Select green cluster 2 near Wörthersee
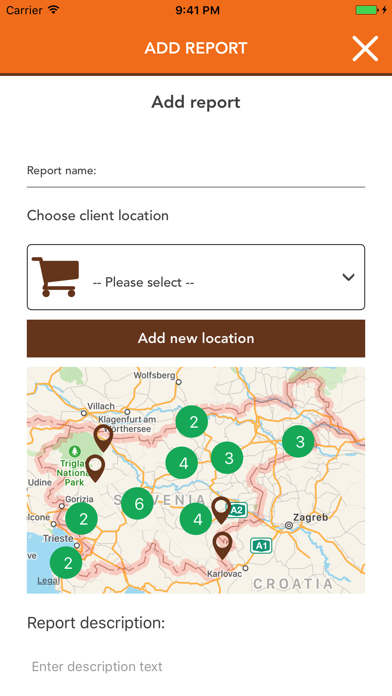This screenshot has width=392, height=696. pos(192,421)
